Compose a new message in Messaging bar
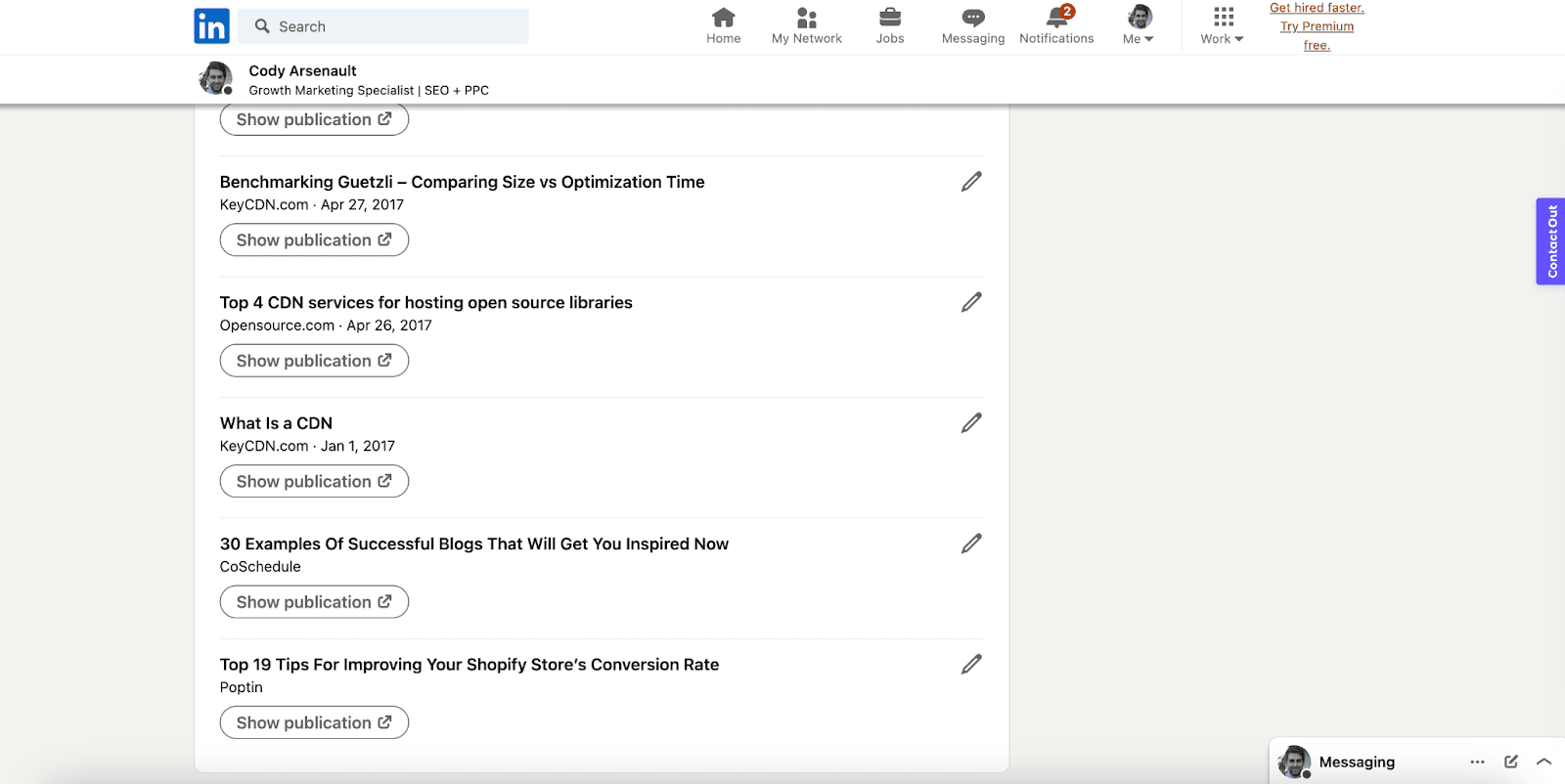1565x784 pixels. coord(1510,762)
